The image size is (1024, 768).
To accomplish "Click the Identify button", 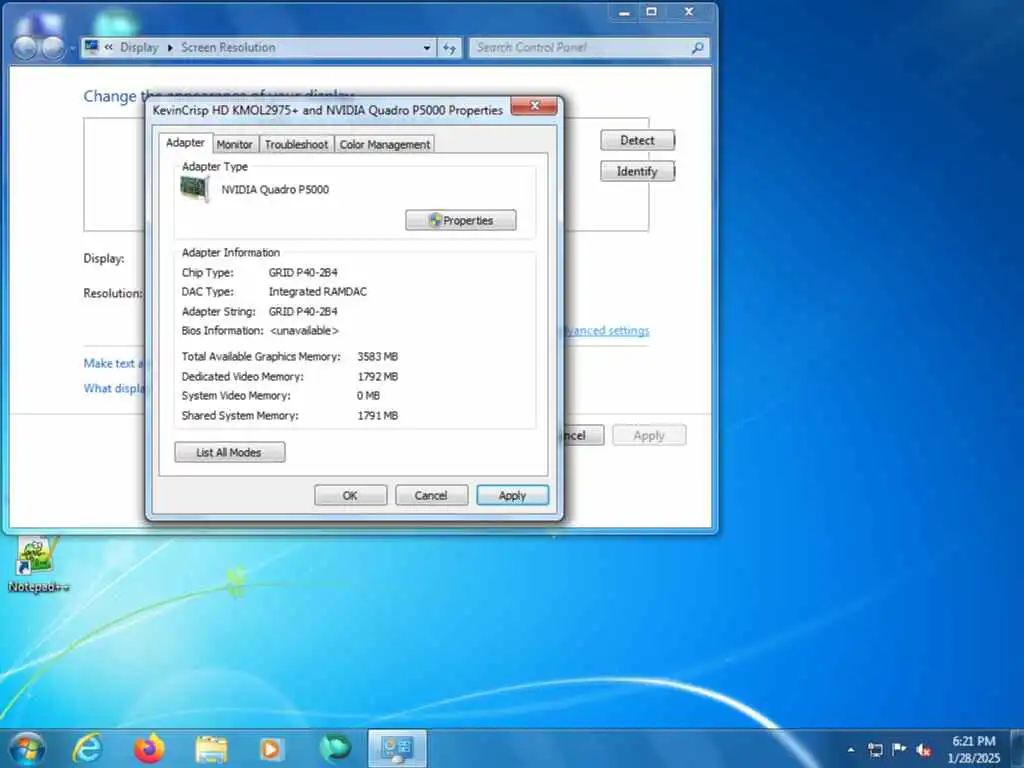I will tap(637, 171).
